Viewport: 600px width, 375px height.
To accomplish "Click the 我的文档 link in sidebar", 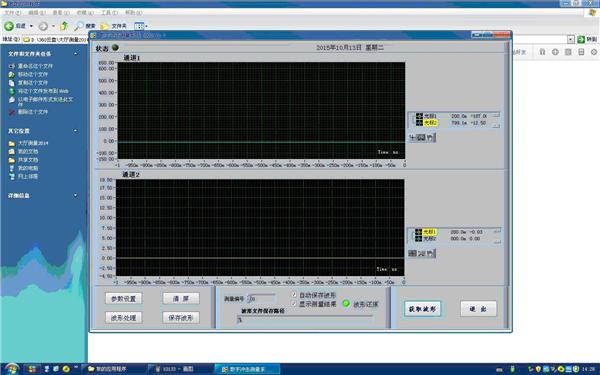I will (x=28, y=152).
